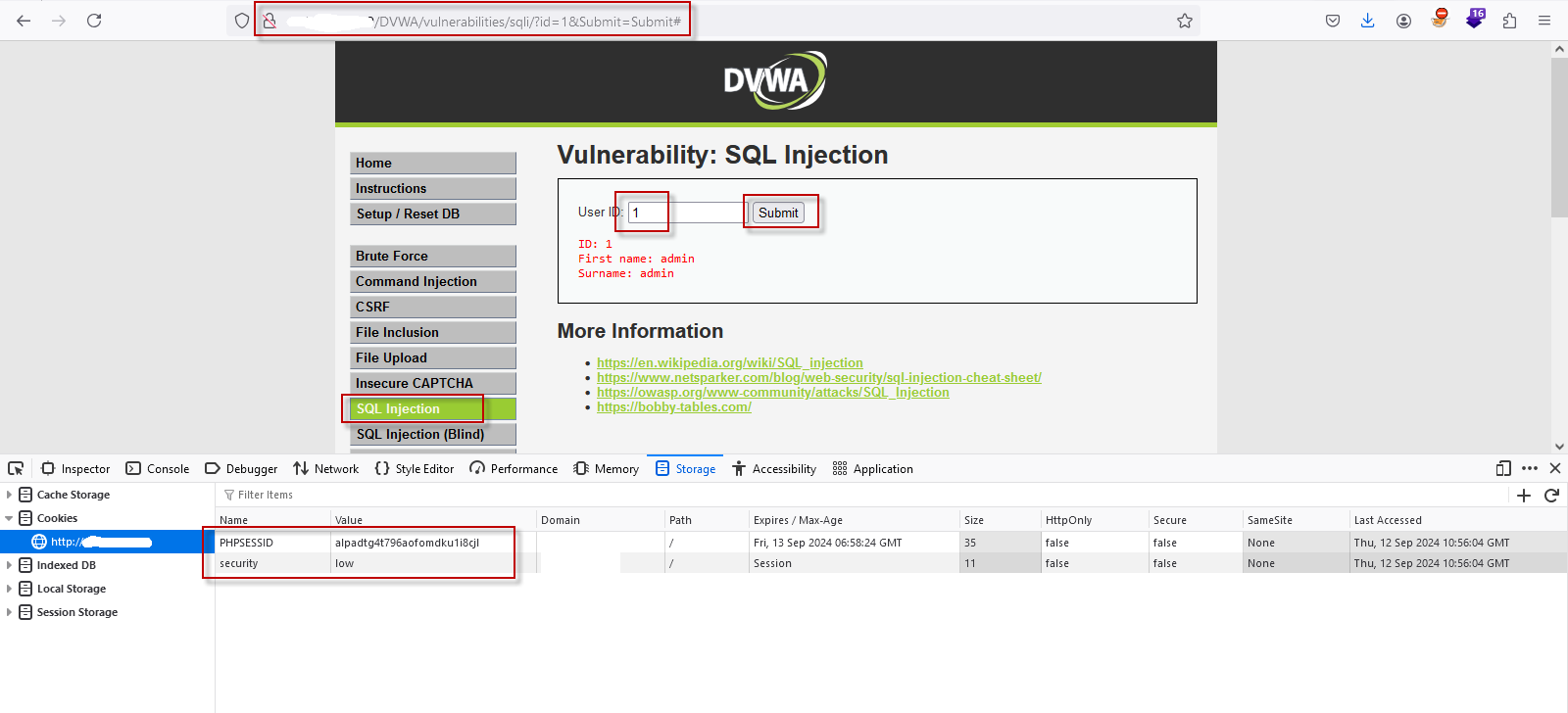Screen dimensions: 1568x713
Task: Open the netsparker cheat-sheet link
Action: coord(819,377)
